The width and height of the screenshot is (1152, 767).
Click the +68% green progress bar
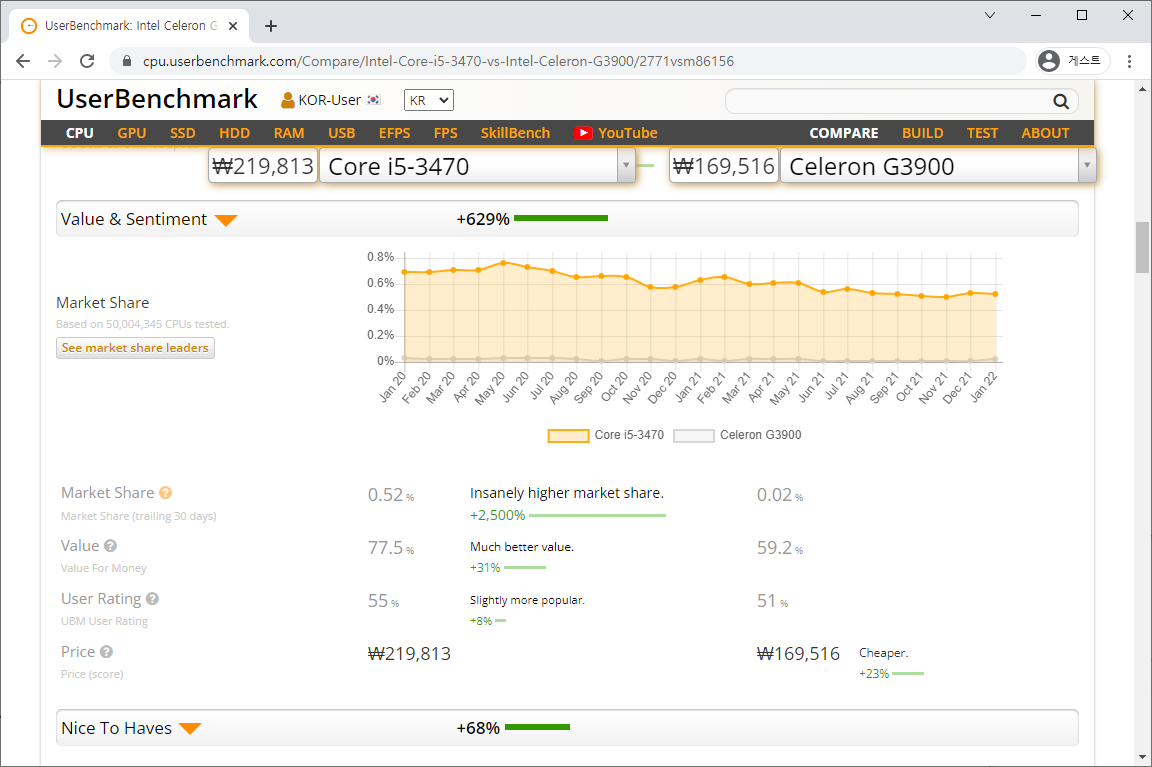coord(537,727)
